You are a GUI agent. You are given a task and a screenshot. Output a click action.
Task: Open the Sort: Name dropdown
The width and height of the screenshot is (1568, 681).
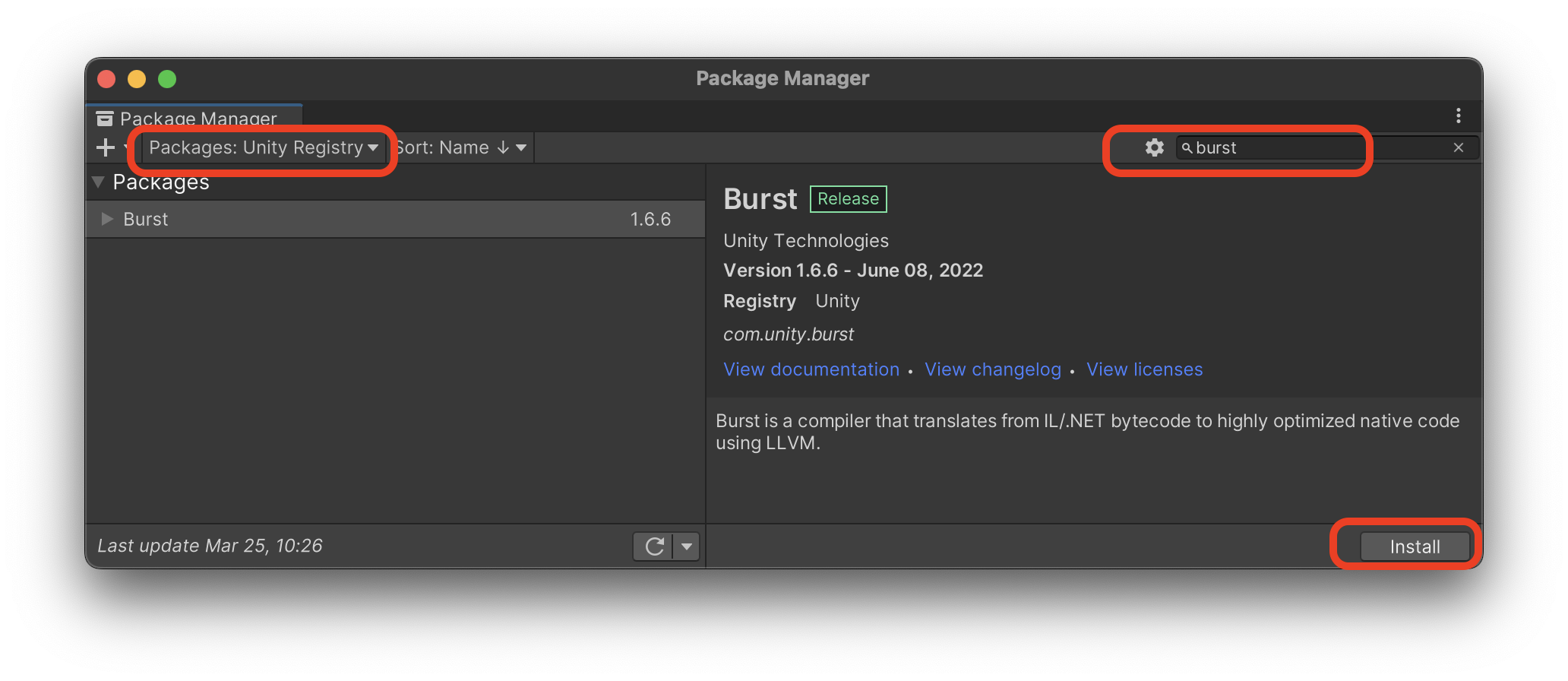tap(461, 147)
